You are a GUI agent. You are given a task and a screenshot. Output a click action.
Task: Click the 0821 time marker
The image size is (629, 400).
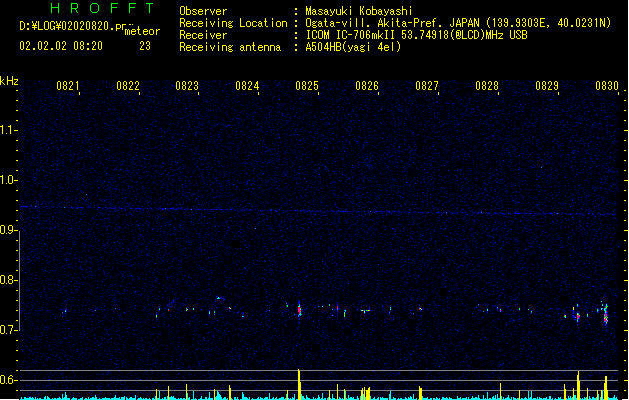68,86
